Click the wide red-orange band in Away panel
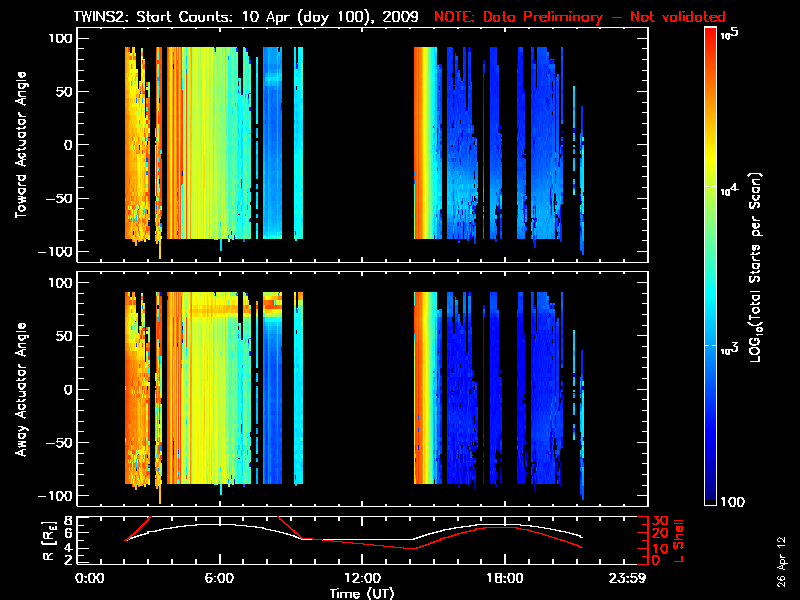 424,388
